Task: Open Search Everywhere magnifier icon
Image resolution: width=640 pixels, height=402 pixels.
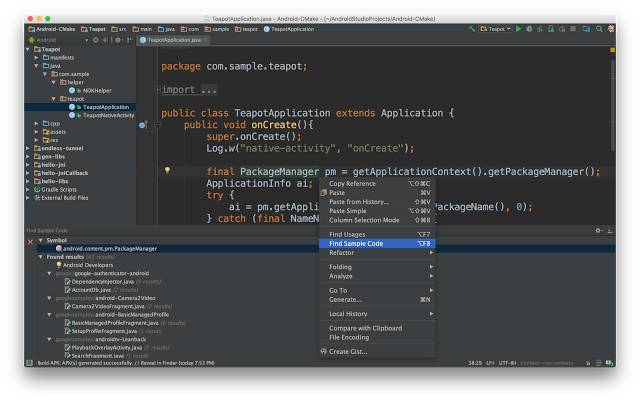Action: [x=599, y=29]
